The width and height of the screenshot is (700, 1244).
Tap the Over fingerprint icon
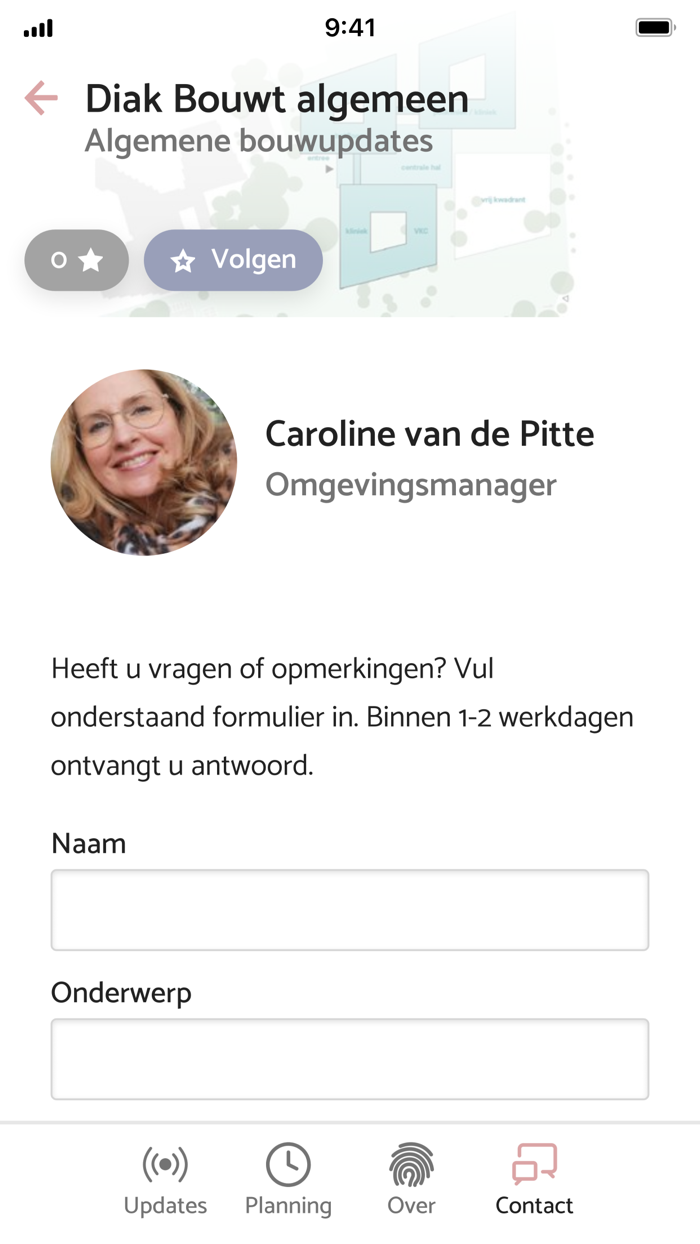click(411, 1164)
